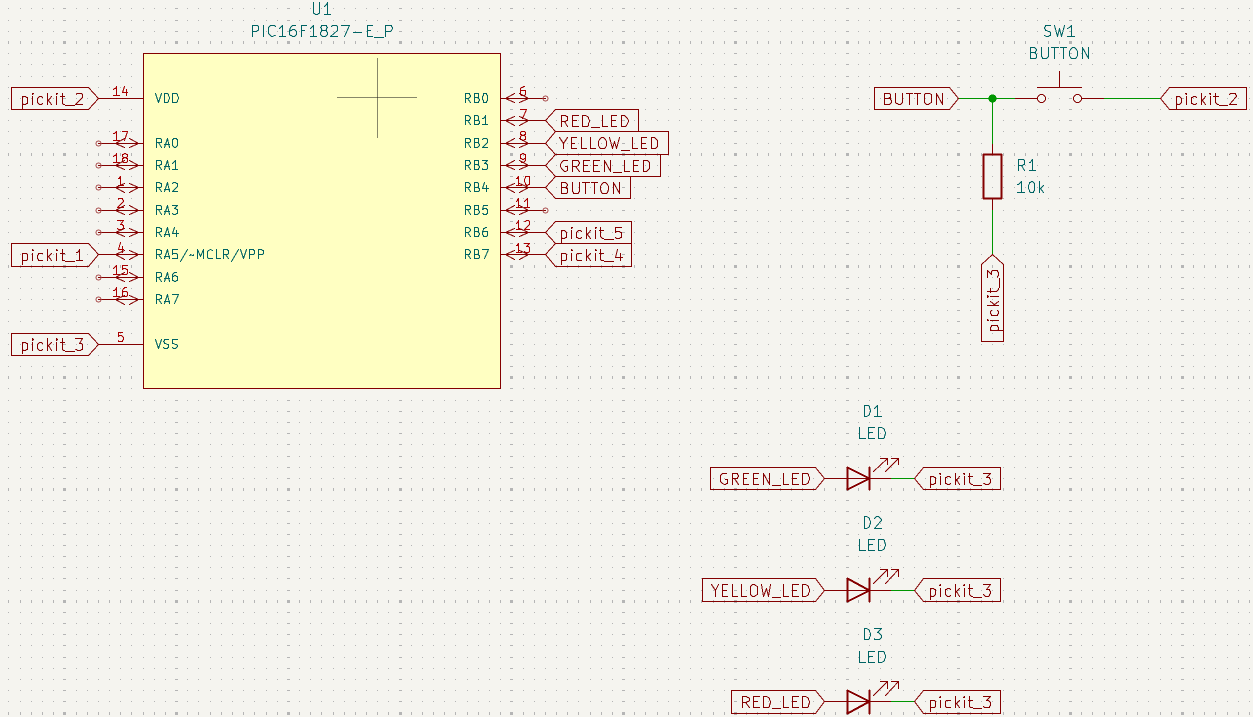Select BUTTON label on RB4 pin

point(589,188)
